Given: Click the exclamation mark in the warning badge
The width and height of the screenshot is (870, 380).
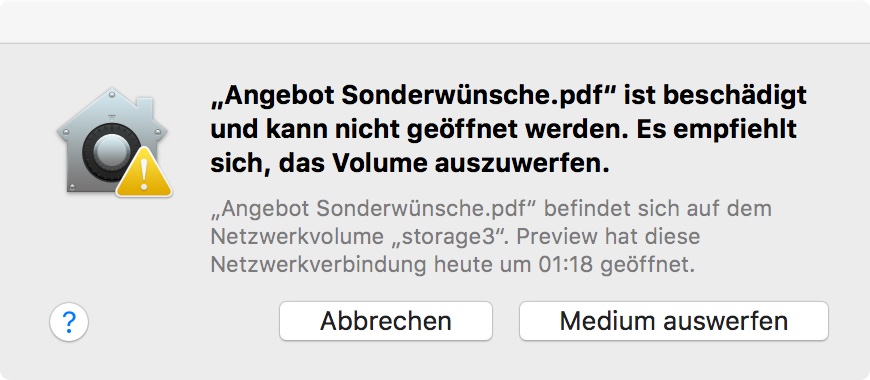Looking at the screenshot, I should (144, 175).
